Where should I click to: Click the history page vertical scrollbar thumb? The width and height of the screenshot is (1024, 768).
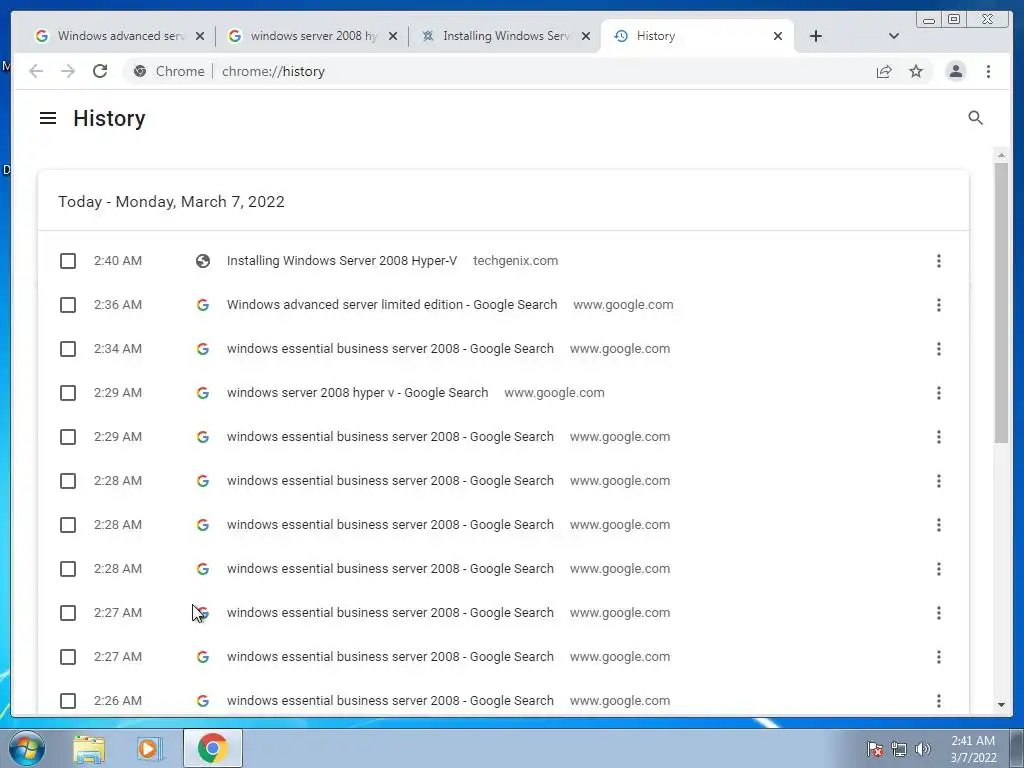pyautogui.click(x=1001, y=302)
